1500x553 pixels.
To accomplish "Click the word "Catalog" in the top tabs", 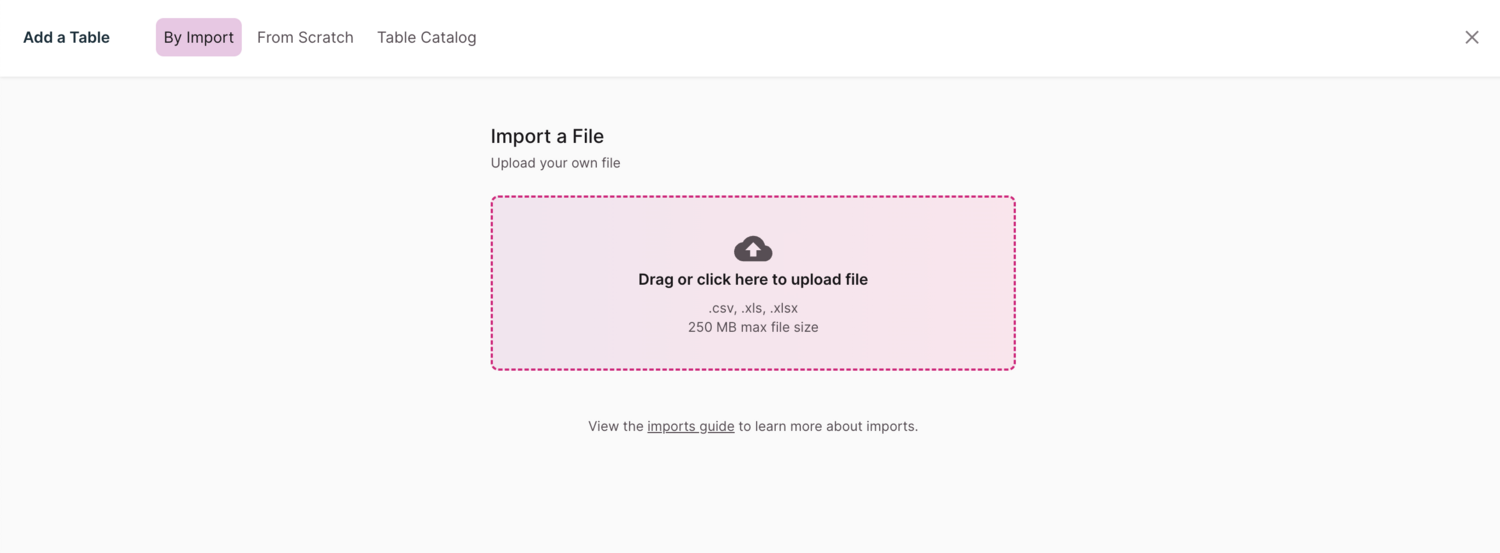I will (x=449, y=37).
